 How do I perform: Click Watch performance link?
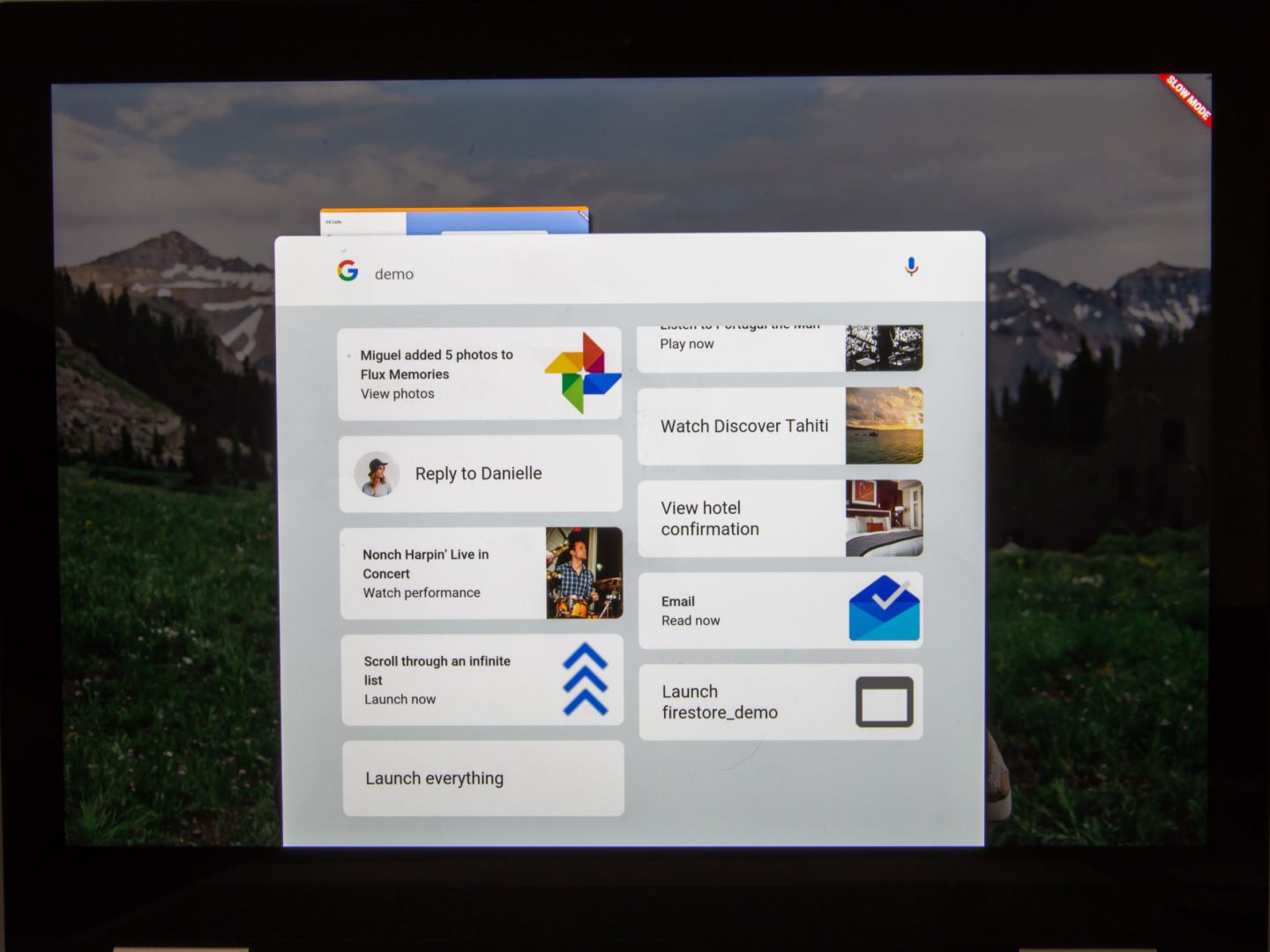422,593
